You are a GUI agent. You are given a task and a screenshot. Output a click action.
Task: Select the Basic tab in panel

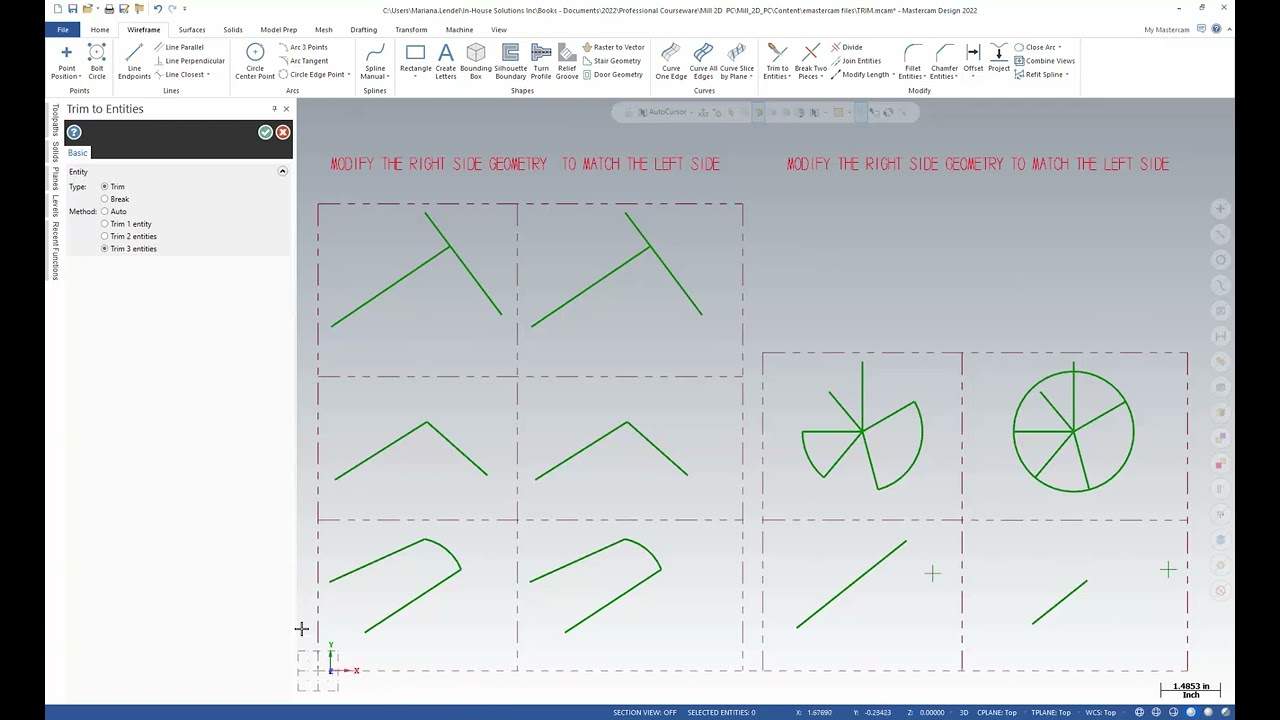pos(78,153)
